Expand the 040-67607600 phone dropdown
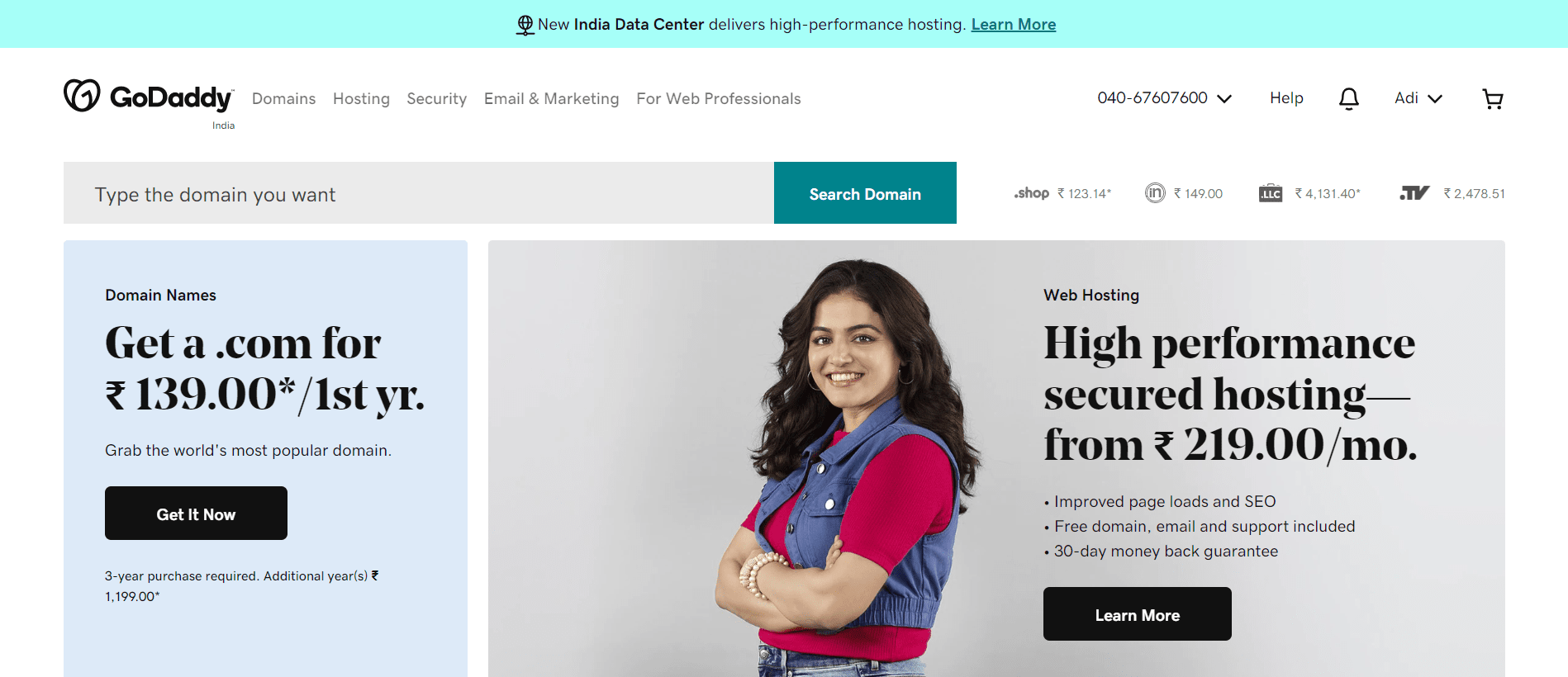The height and width of the screenshot is (677, 1568). click(1164, 98)
